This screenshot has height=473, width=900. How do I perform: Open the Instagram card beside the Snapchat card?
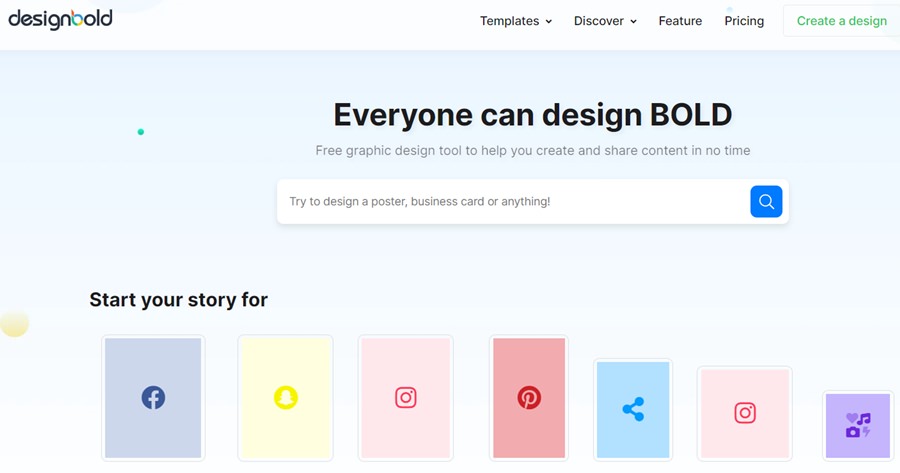pos(406,398)
